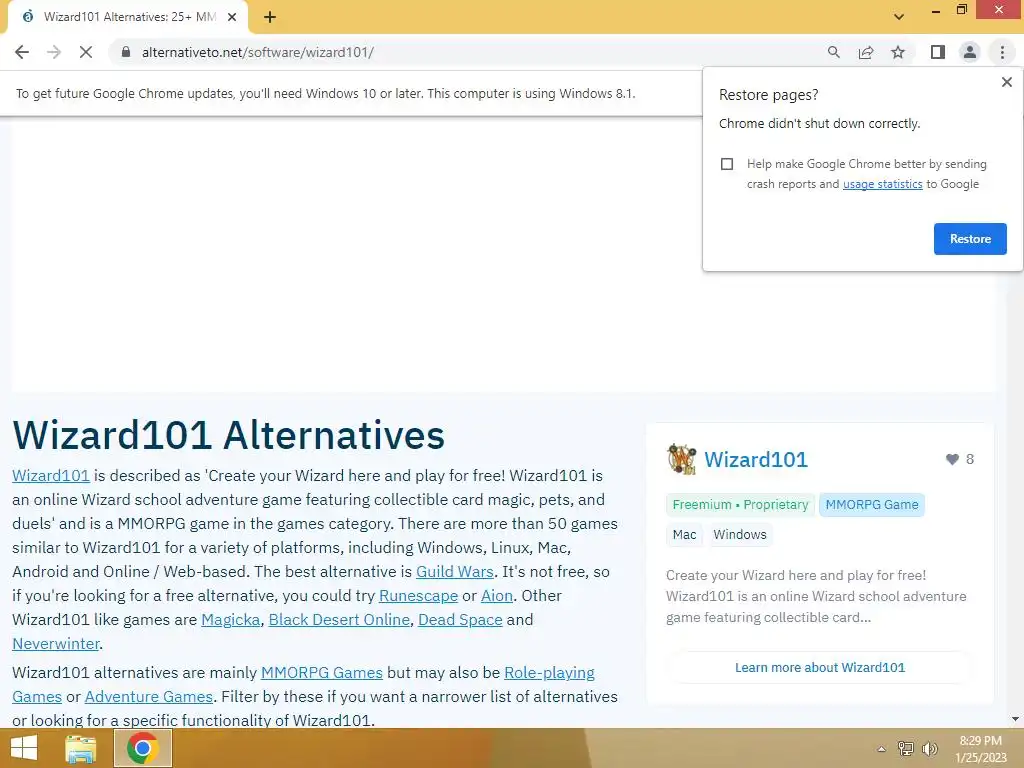Share this page using the share icon
This screenshot has width=1024, height=768.
(x=866, y=52)
